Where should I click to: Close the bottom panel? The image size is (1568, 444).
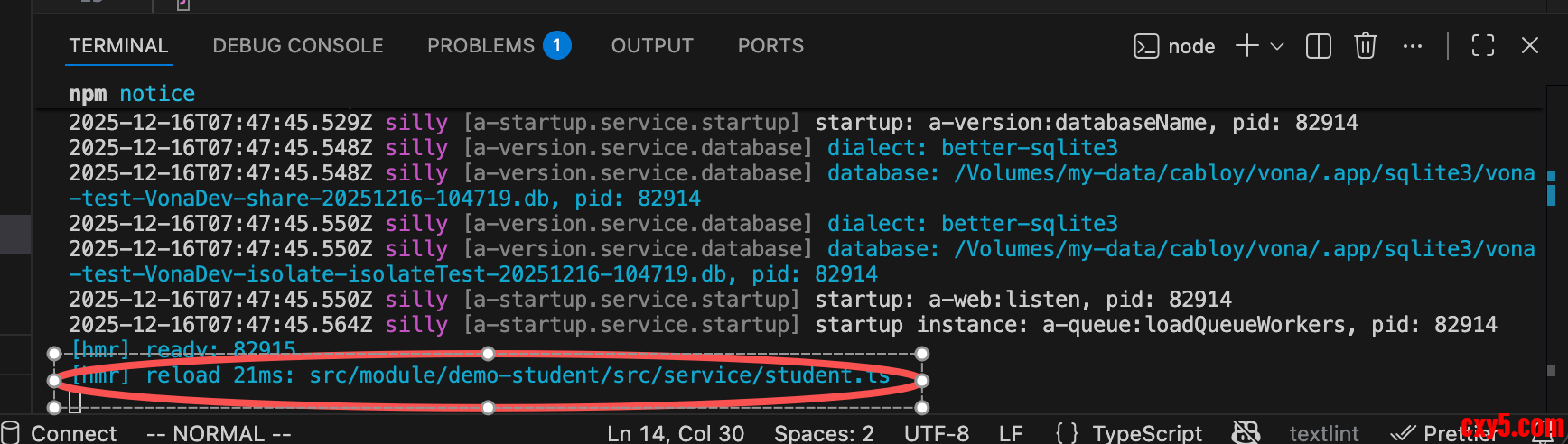pyautogui.click(x=1530, y=46)
